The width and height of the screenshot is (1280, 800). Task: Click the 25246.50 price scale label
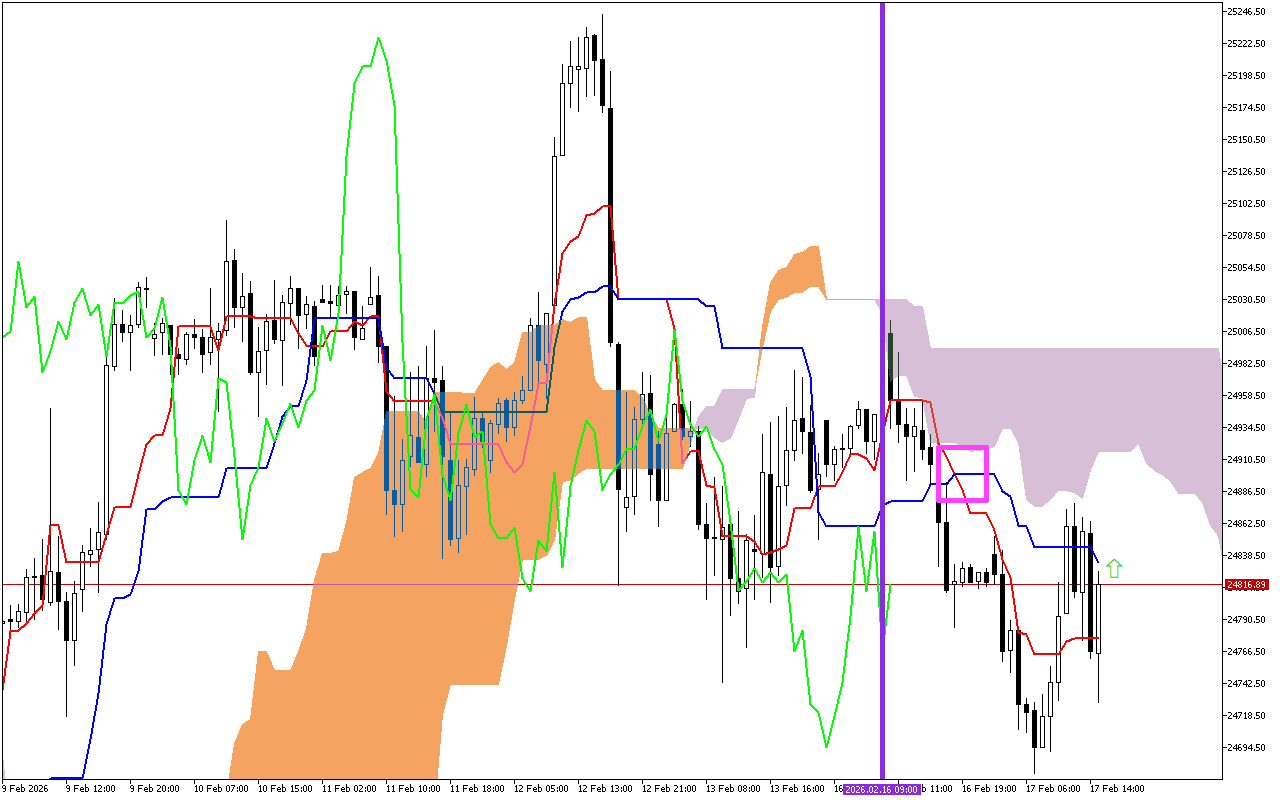click(x=1248, y=12)
